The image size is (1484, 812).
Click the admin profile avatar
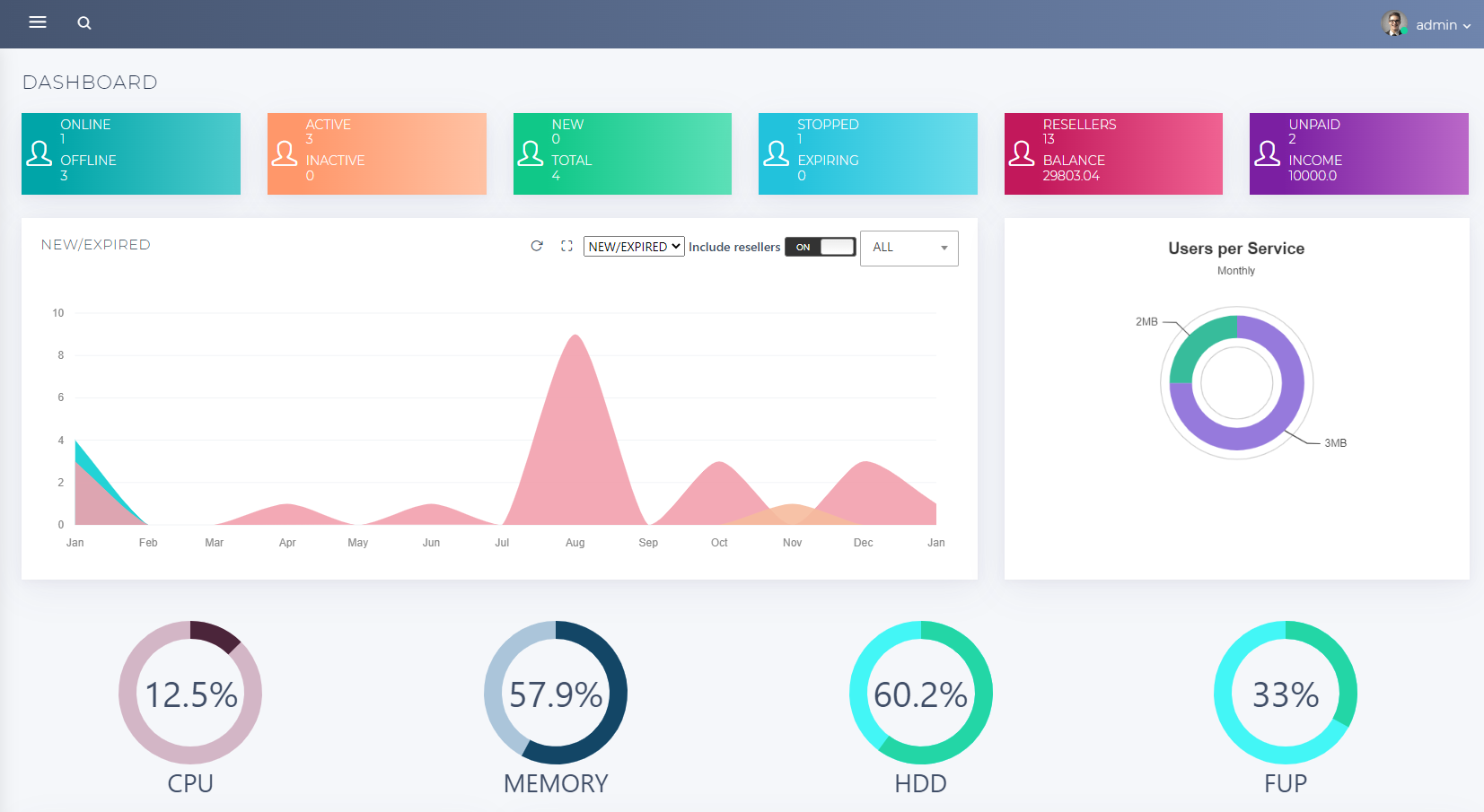(1394, 23)
